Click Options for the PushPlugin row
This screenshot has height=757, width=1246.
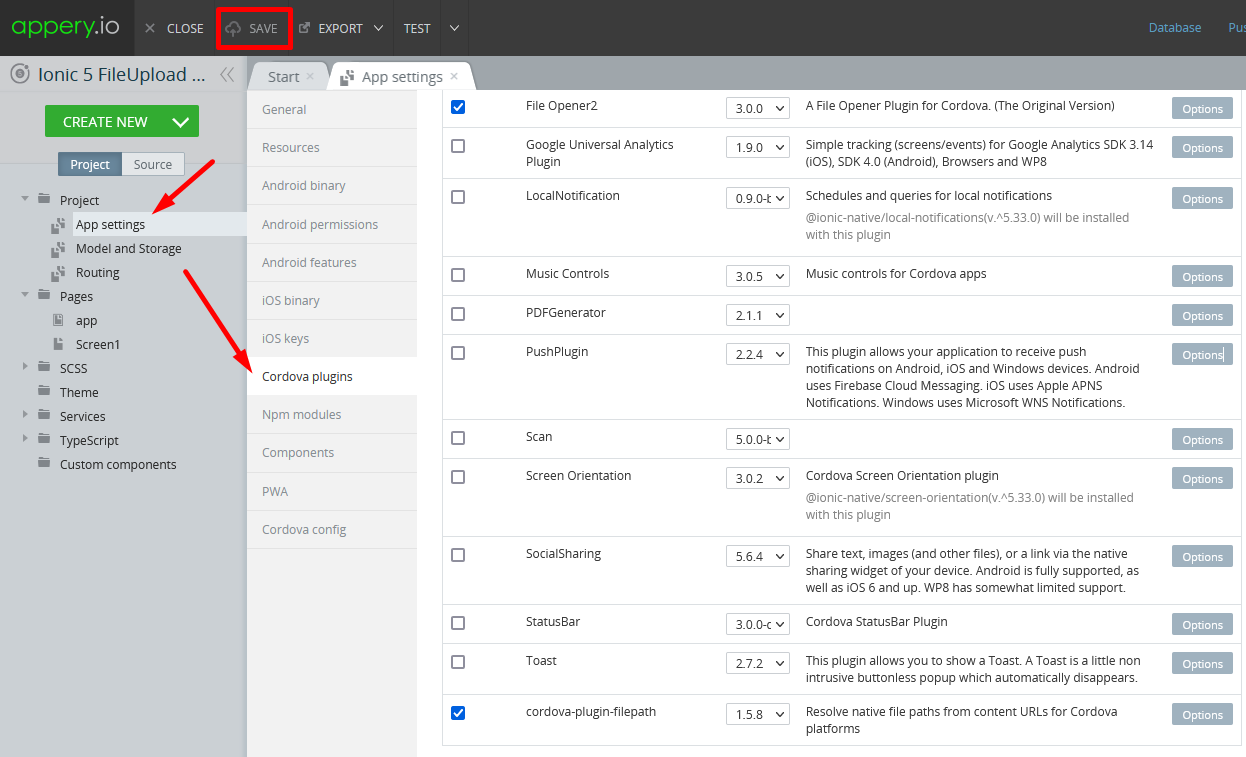[1202, 354]
